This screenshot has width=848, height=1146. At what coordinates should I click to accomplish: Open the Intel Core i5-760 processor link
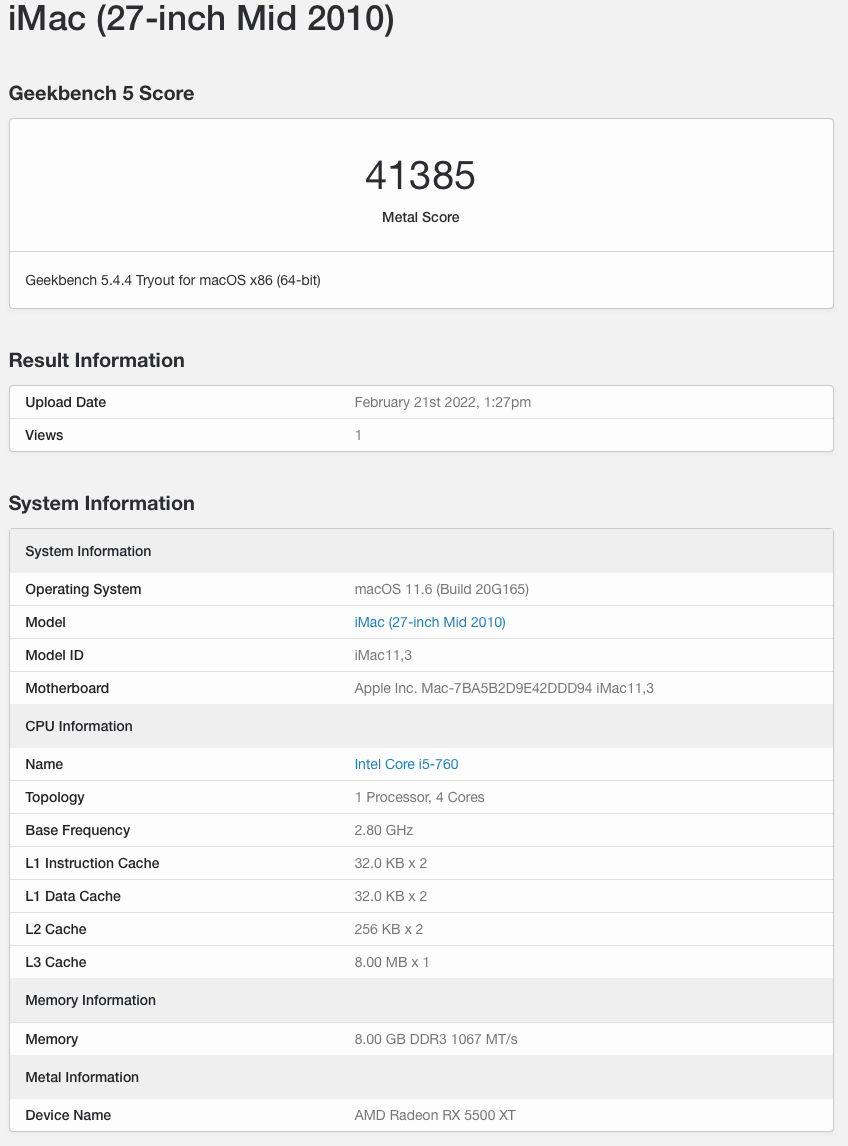click(x=406, y=764)
